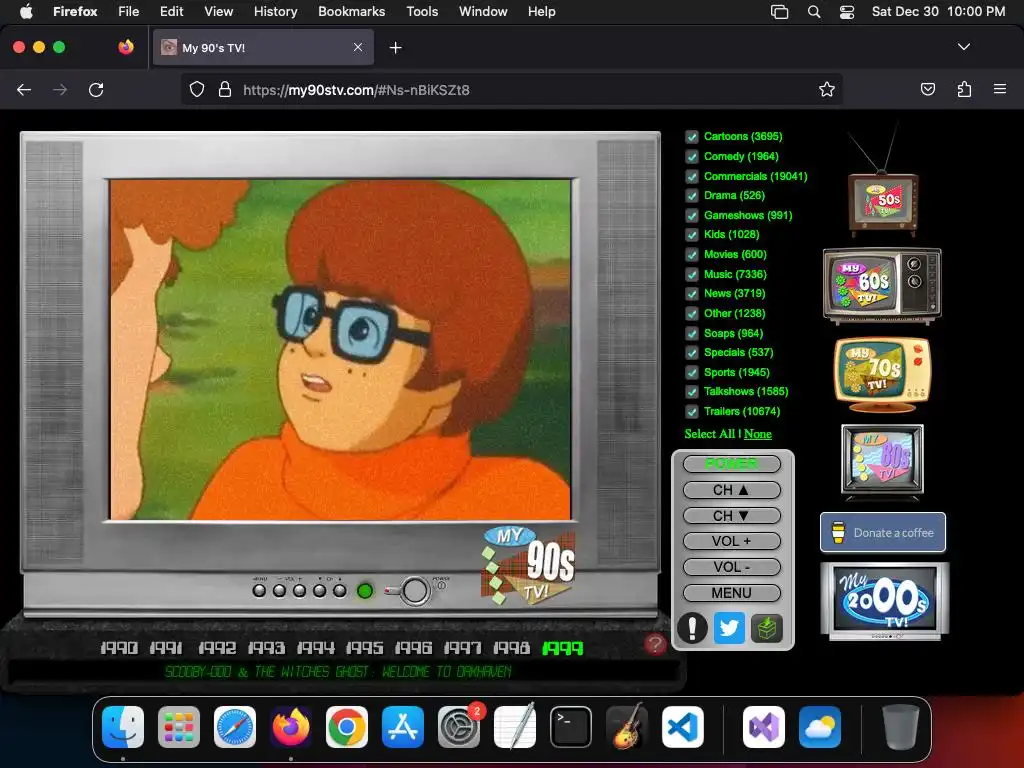Click the green power light on TV
Image resolution: width=1024 pixels, height=768 pixels.
365,591
